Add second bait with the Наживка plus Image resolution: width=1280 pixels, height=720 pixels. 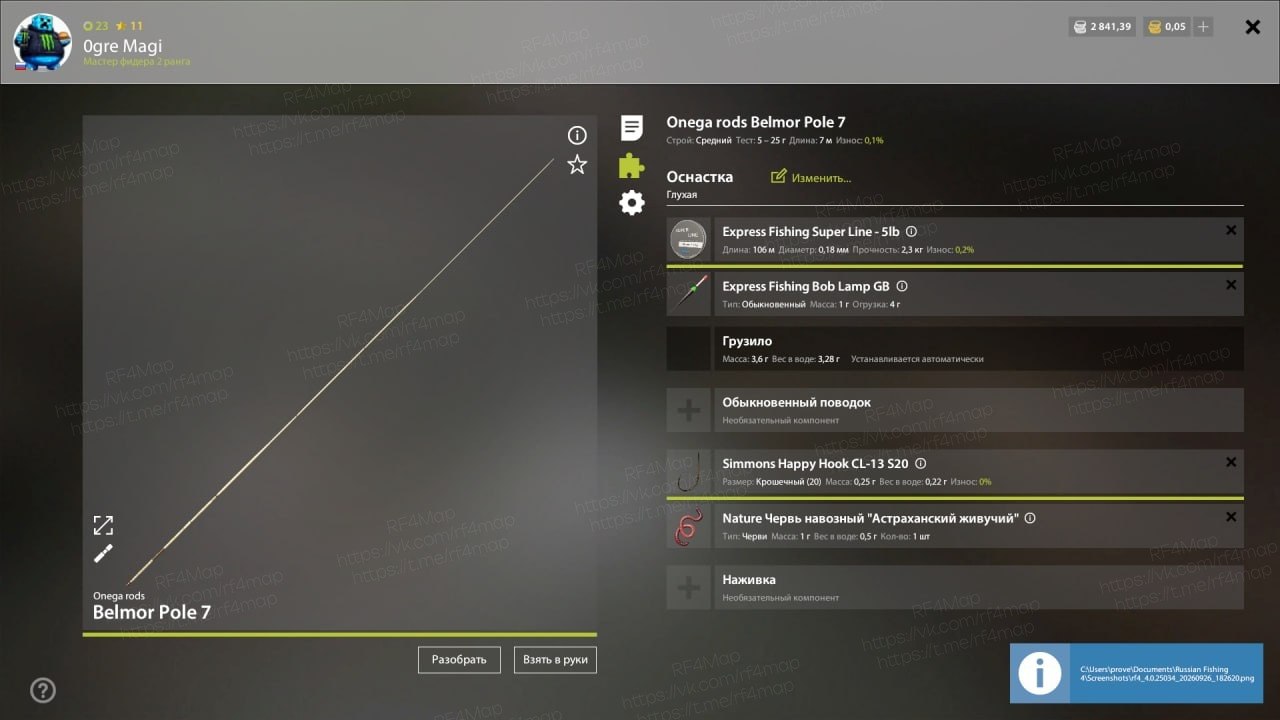coord(688,588)
